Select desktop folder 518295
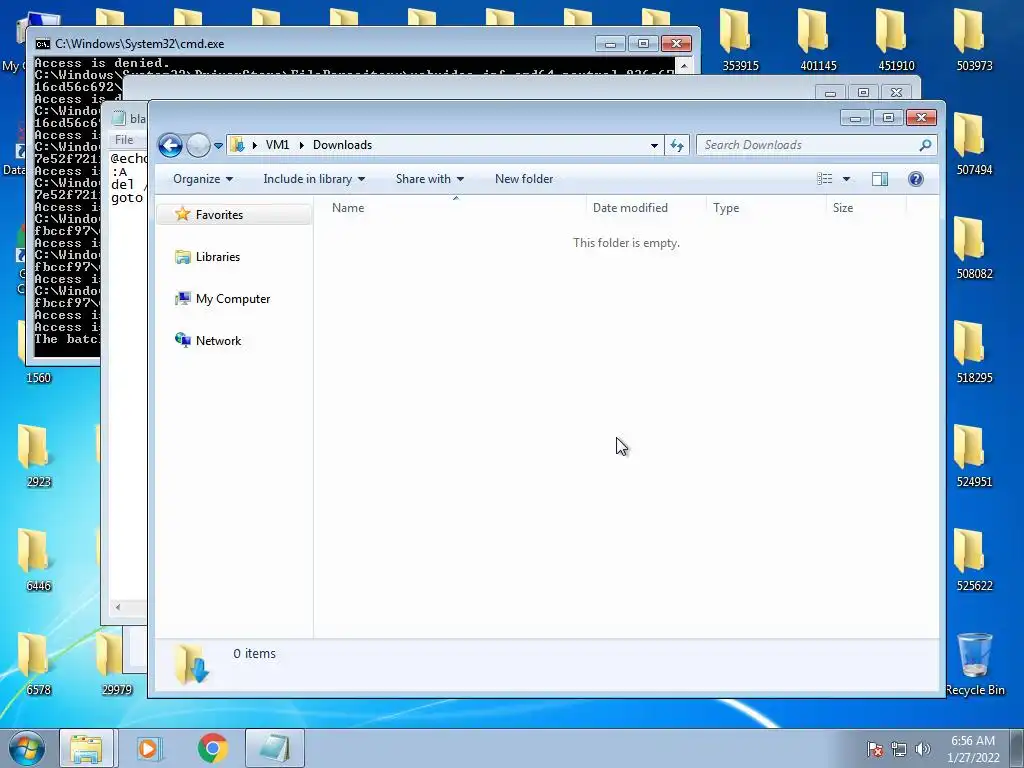 [x=974, y=352]
